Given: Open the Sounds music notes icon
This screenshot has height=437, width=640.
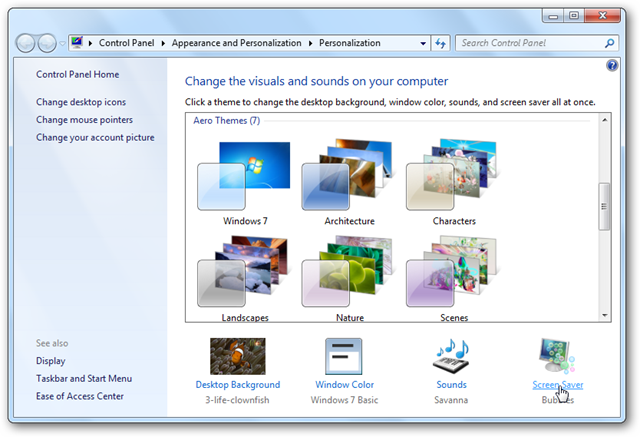Looking at the screenshot, I should (x=451, y=357).
